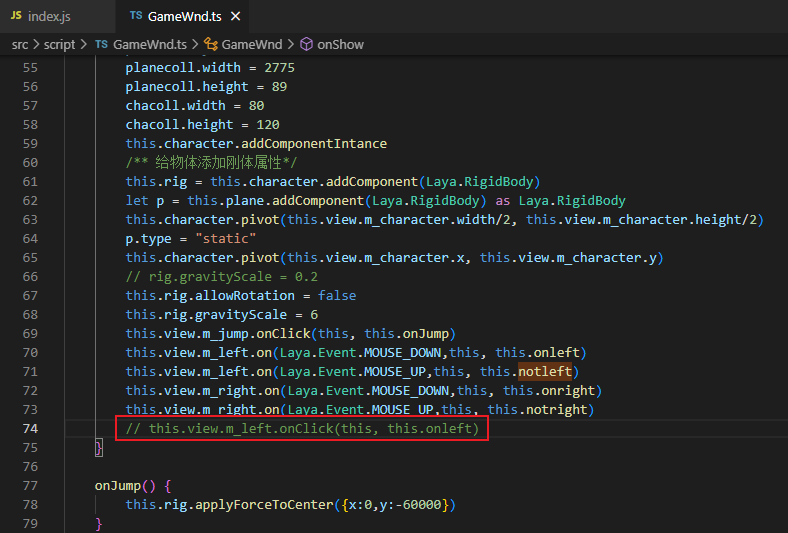Viewport: 788px width, 533px height.
Task: Click 'addComponentIntance' on line 59
Action: click(x=314, y=144)
